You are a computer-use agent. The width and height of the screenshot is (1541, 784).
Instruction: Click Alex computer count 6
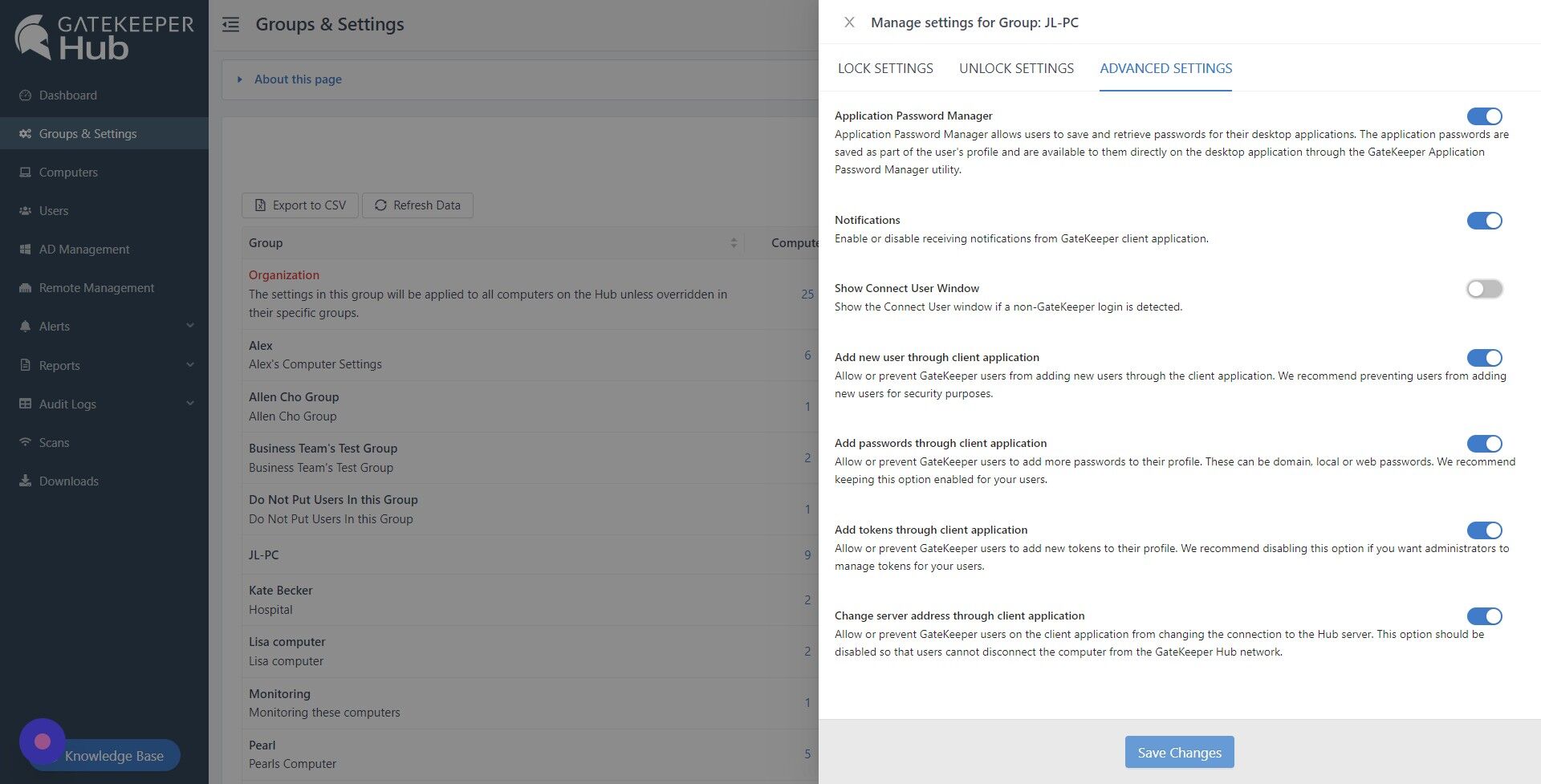[x=807, y=355]
